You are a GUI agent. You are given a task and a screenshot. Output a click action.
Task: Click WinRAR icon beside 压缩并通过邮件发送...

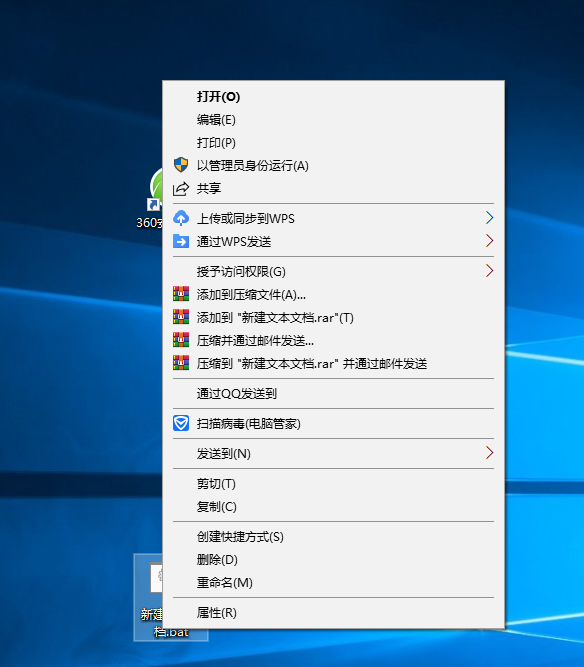pos(181,340)
